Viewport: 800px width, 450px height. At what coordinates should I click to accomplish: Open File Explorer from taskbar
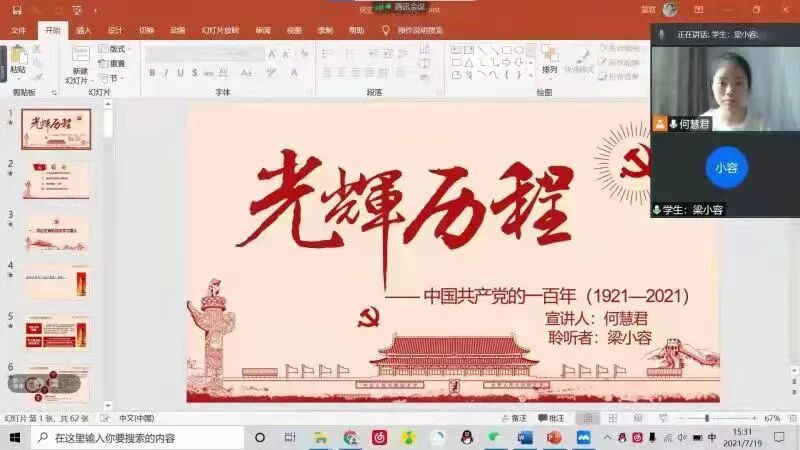coord(320,438)
